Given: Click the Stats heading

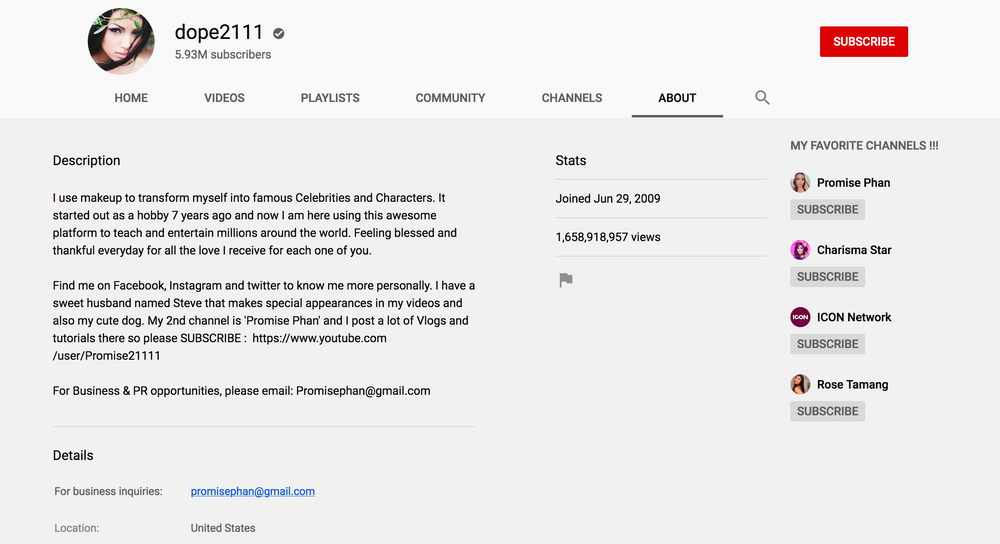Looking at the screenshot, I should tap(571, 161).
